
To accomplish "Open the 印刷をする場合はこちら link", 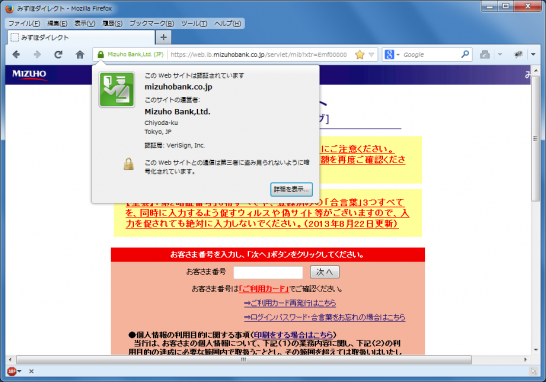I will [x=293, y=335].
